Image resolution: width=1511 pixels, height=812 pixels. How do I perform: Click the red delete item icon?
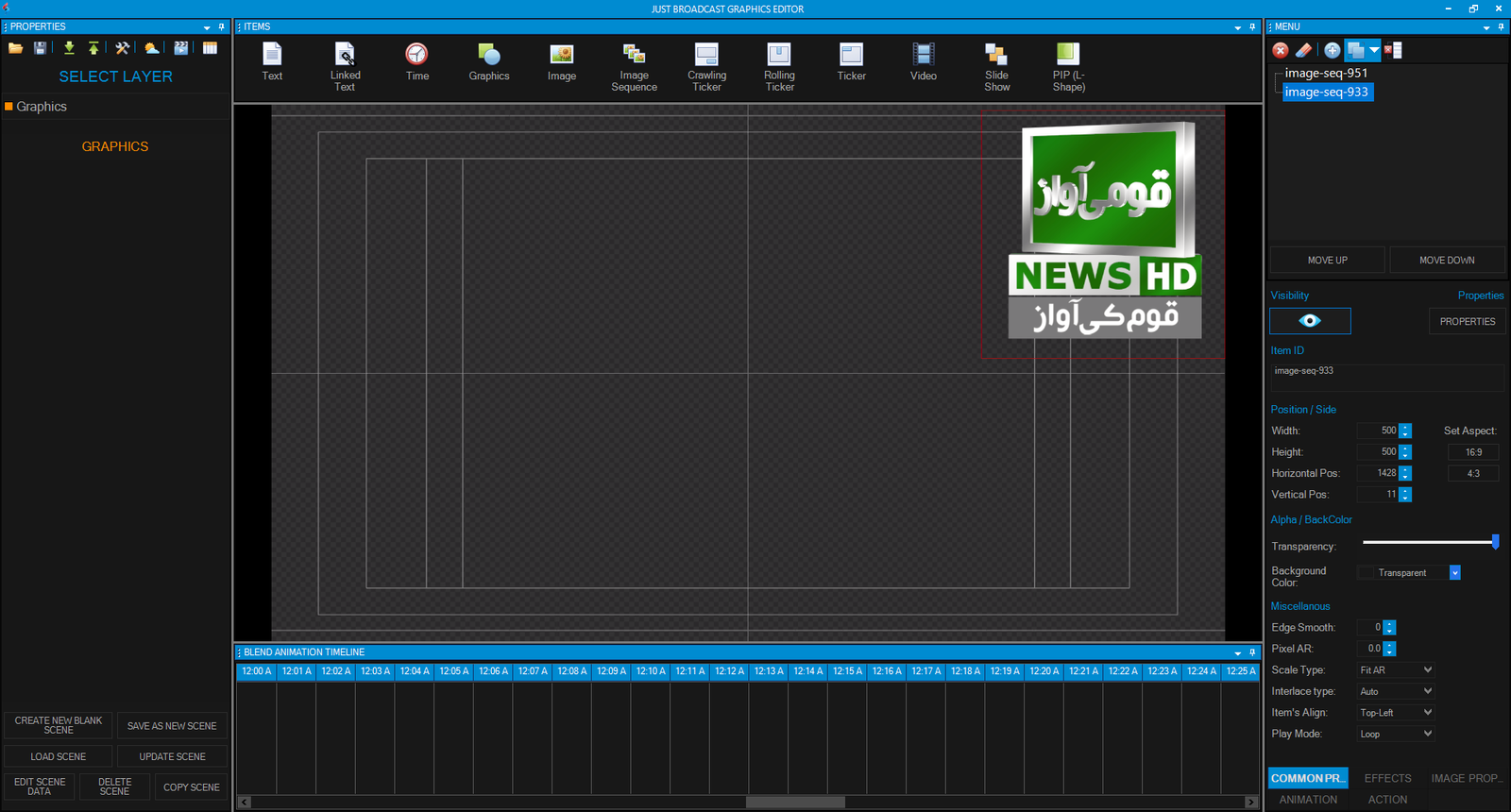pos(1281,50)
